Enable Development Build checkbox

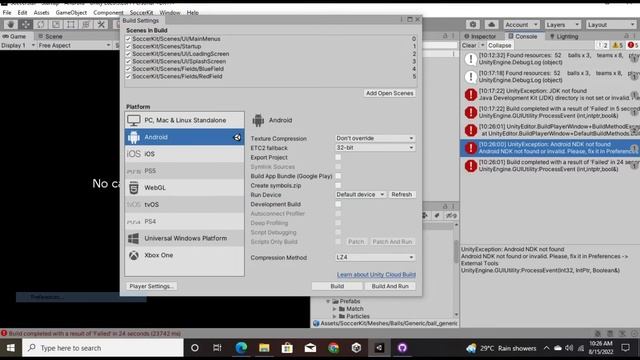(338, 204)
